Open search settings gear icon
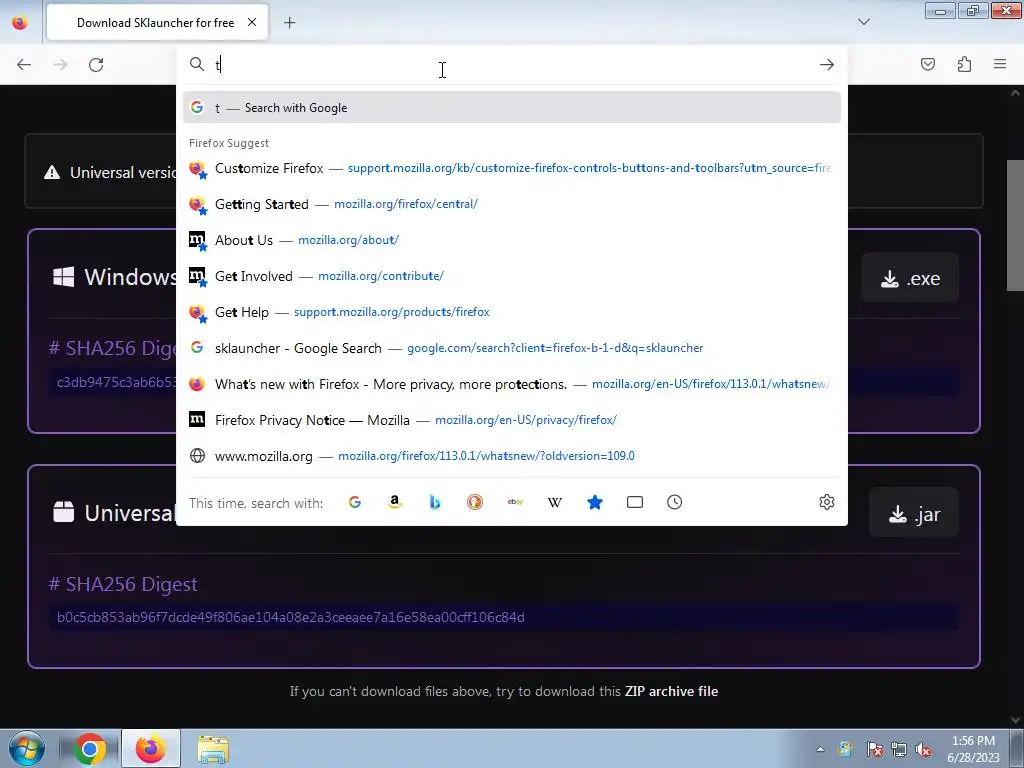 [827, 502]
